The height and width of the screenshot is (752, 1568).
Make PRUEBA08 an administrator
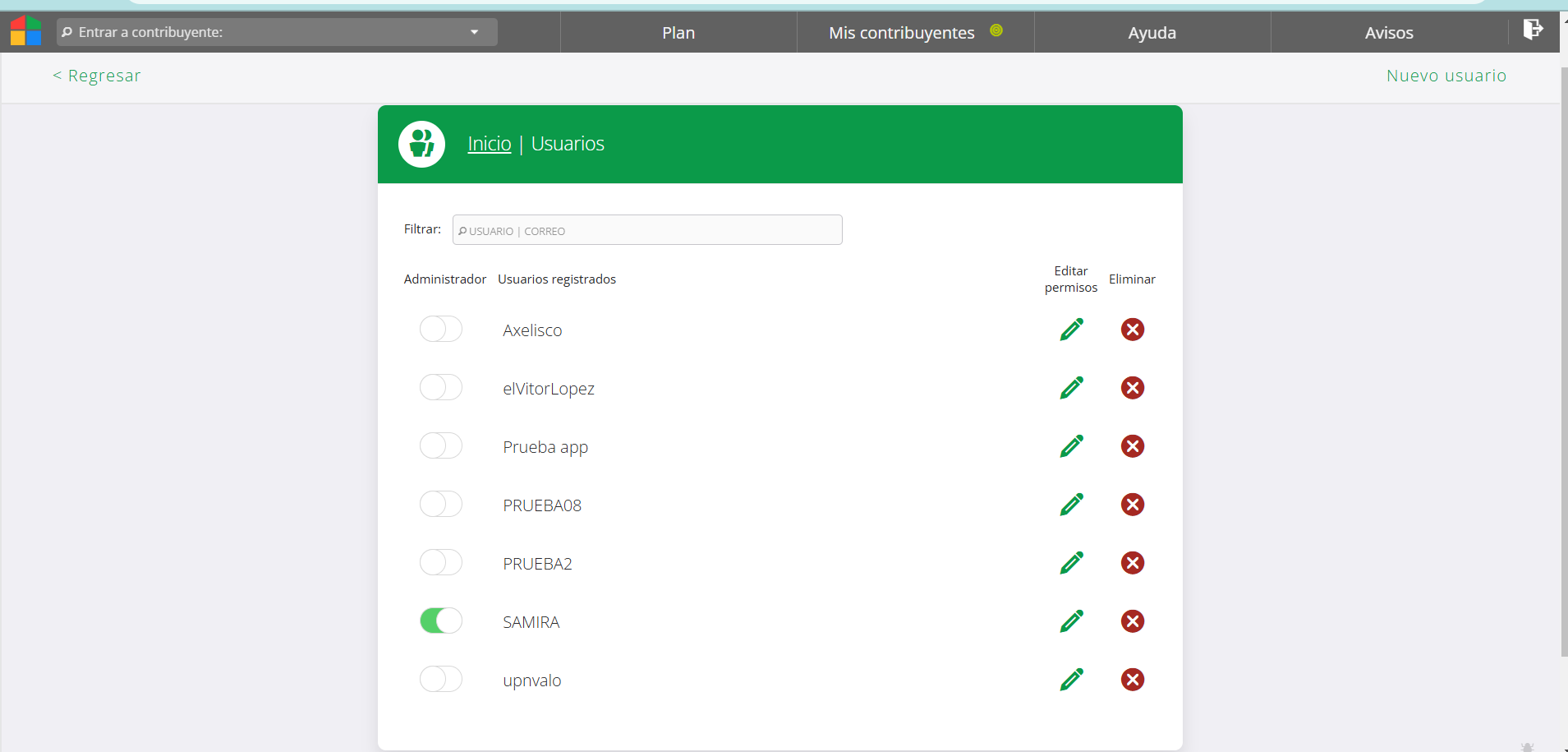tap(441, 504)
